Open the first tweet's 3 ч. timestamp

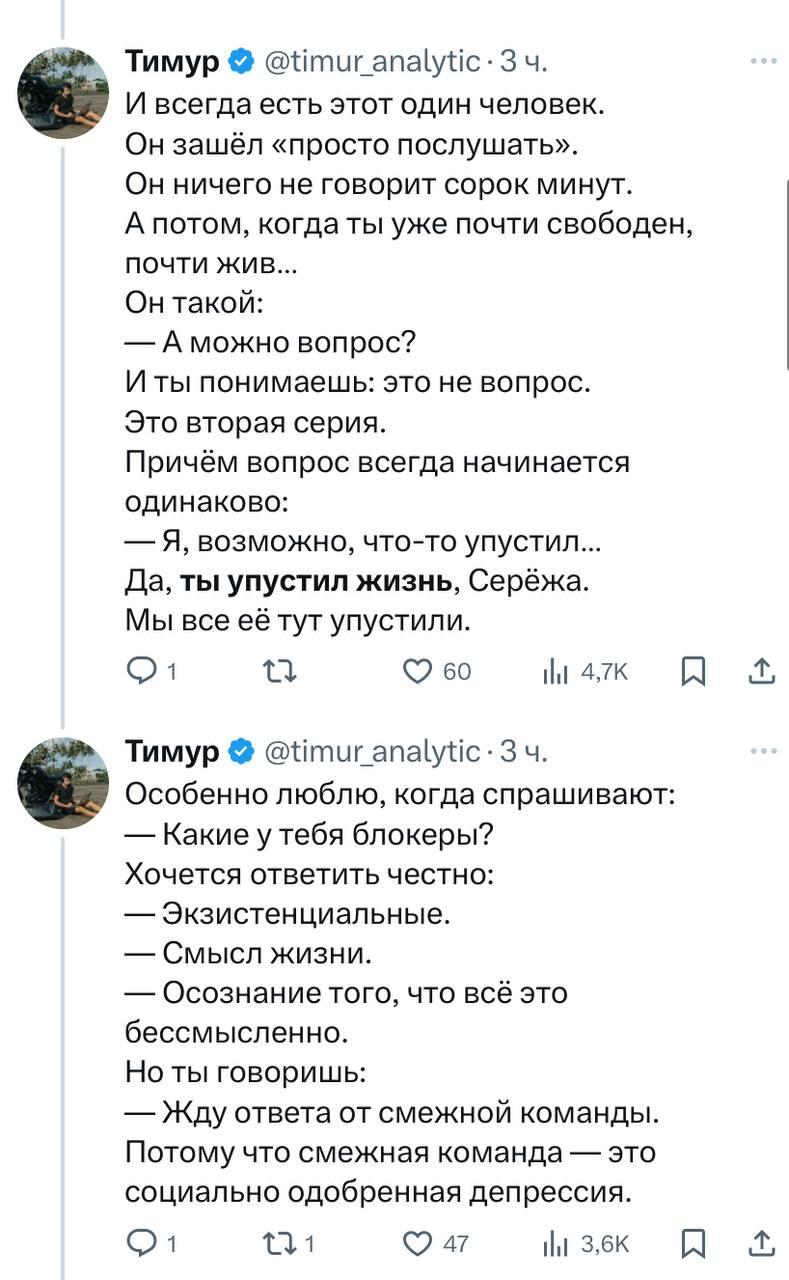coord(522,62)
